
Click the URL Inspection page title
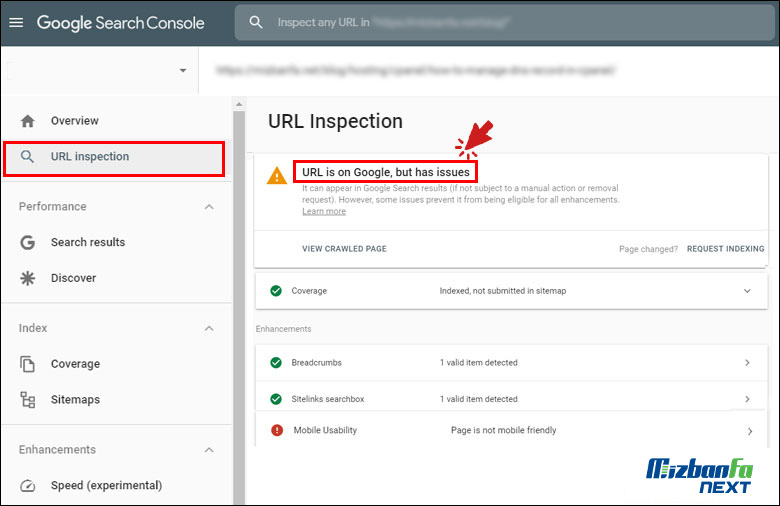335,121
